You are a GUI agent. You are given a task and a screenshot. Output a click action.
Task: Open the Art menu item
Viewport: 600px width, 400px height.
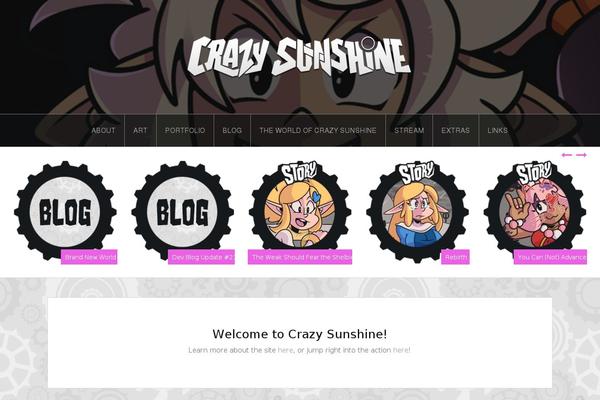click(x=140, y=130)
